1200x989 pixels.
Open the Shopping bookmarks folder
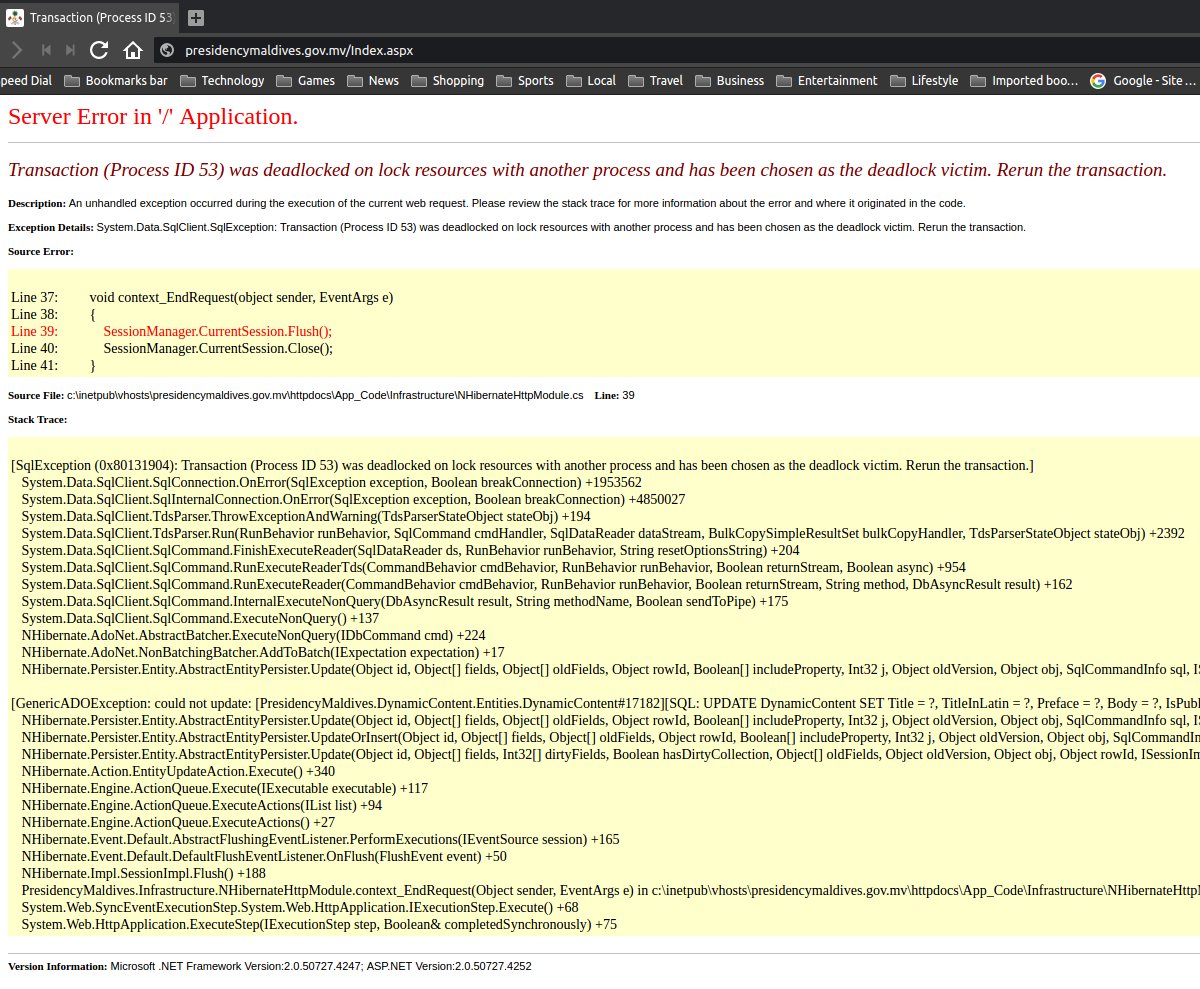tap(448, 81)
